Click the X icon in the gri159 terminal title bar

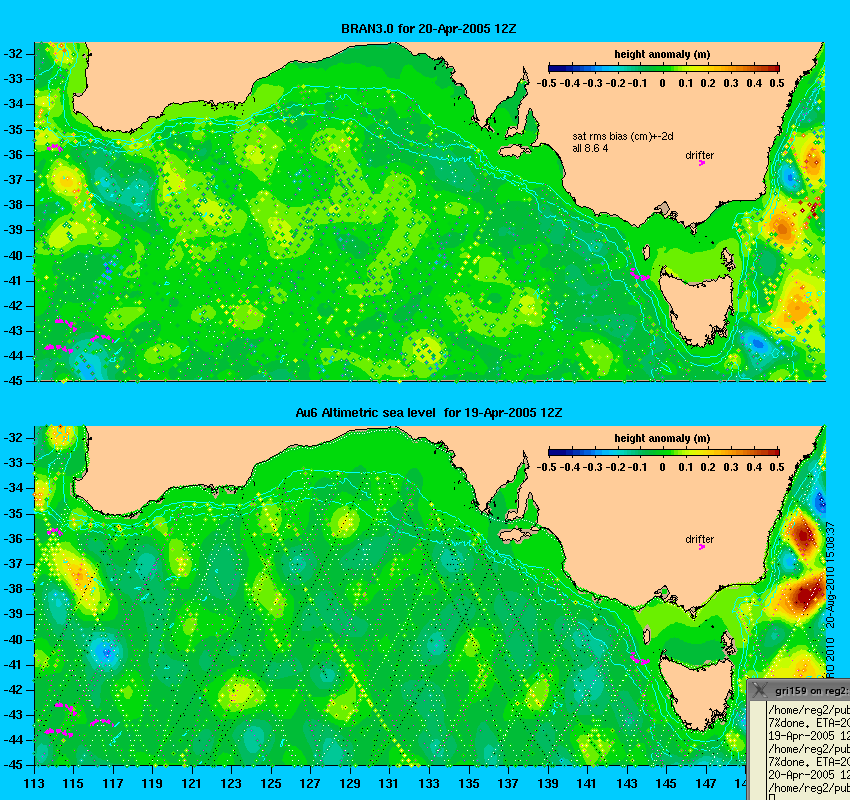pos(759,690)
